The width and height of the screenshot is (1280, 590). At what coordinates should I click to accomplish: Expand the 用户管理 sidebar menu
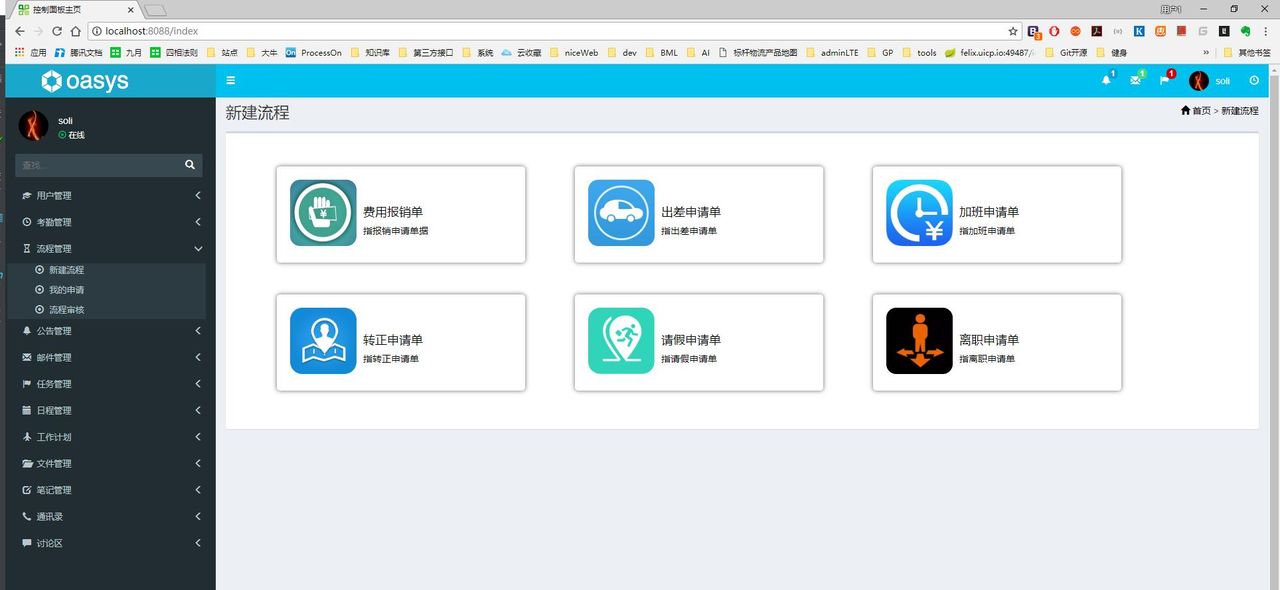(x=110, y=196)
